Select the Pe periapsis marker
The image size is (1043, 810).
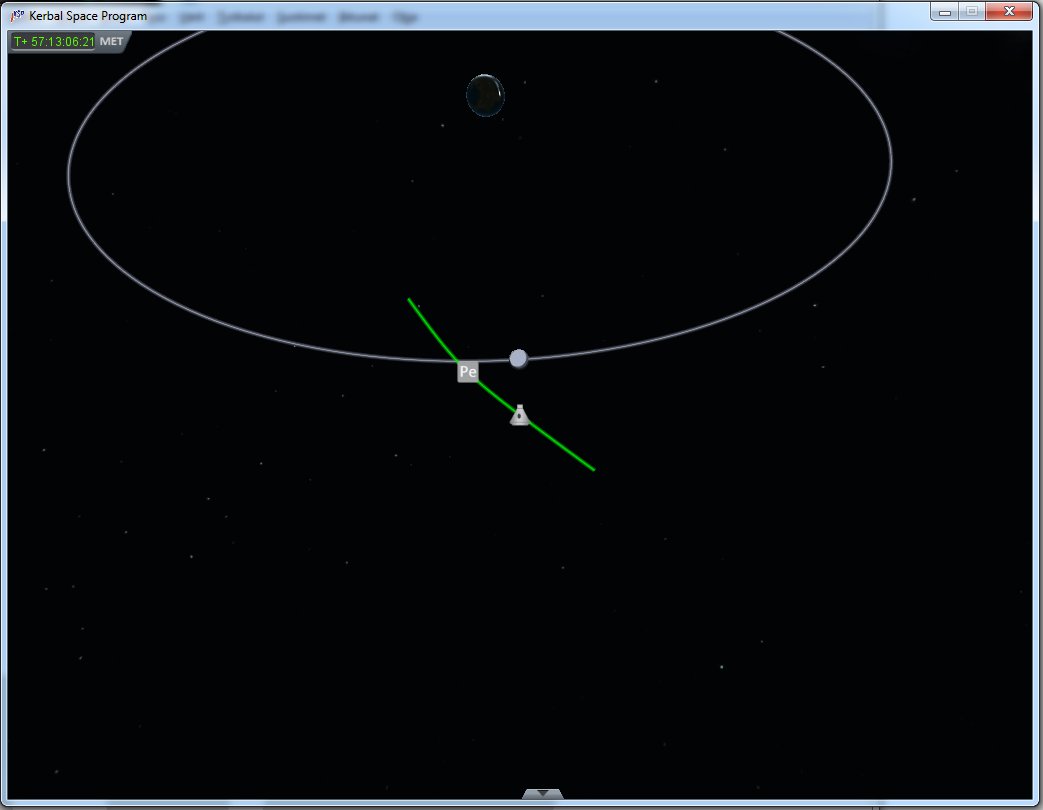[468, 371]
